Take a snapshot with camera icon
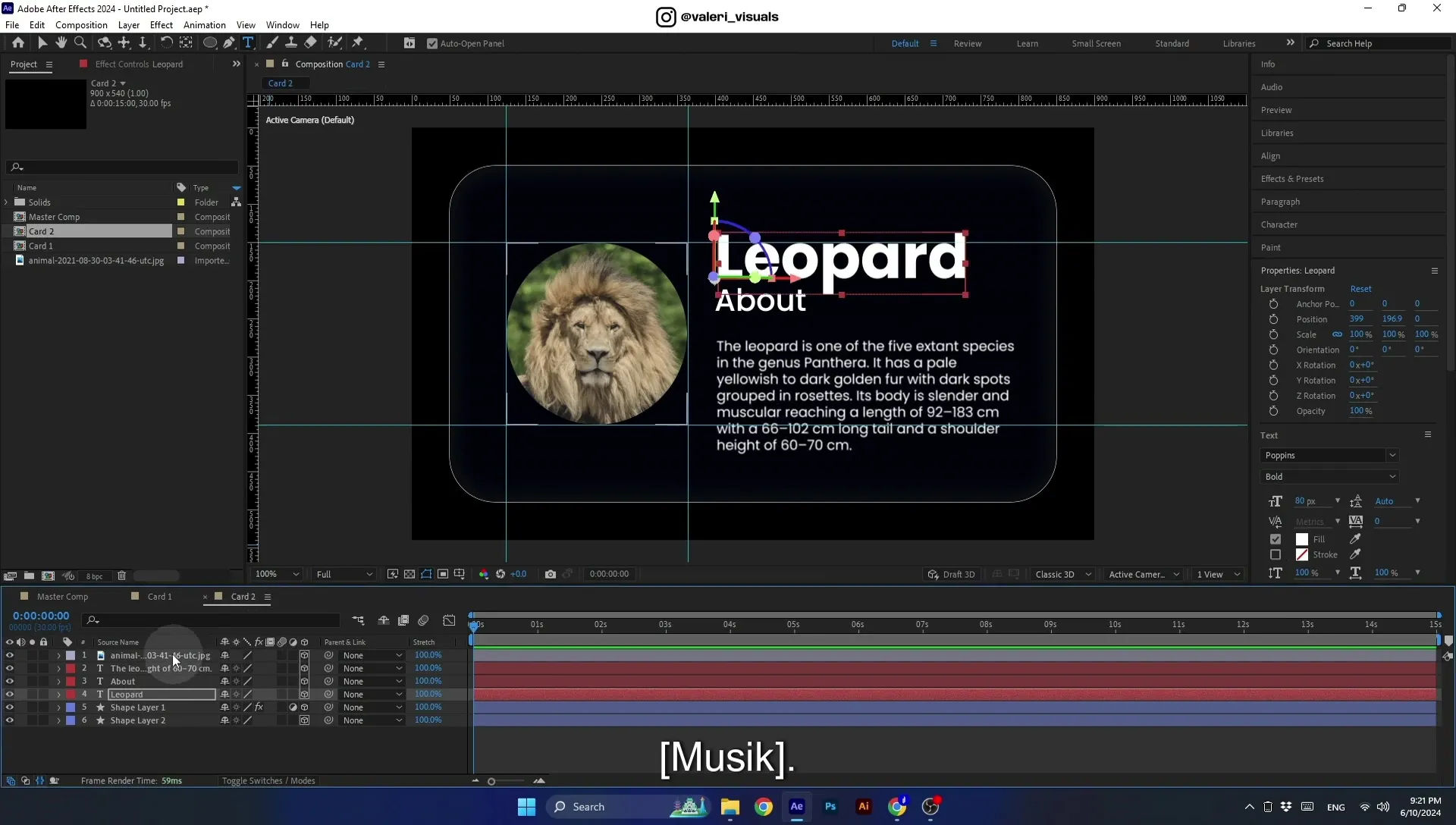 [551, 574]
